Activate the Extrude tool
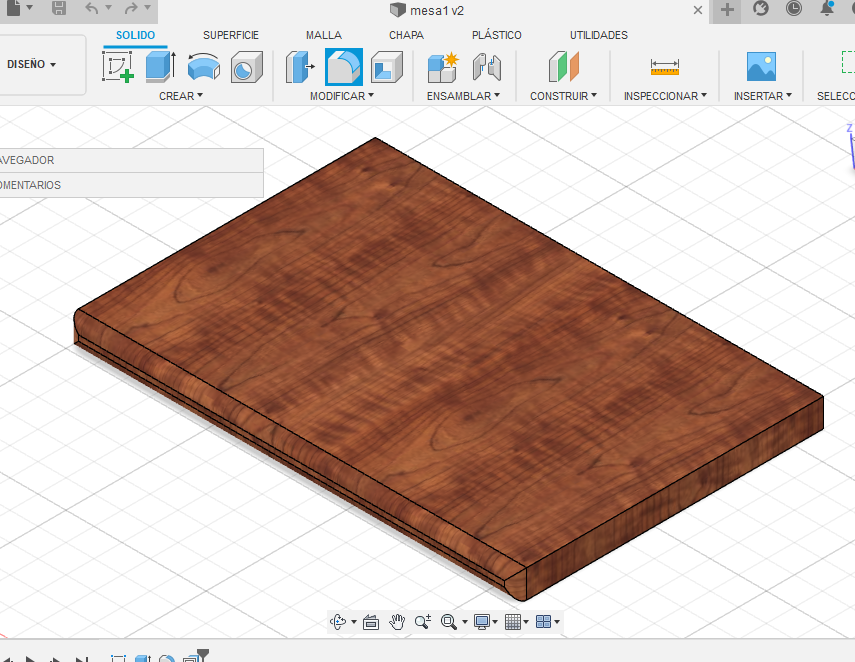 [x=160, y=67]
